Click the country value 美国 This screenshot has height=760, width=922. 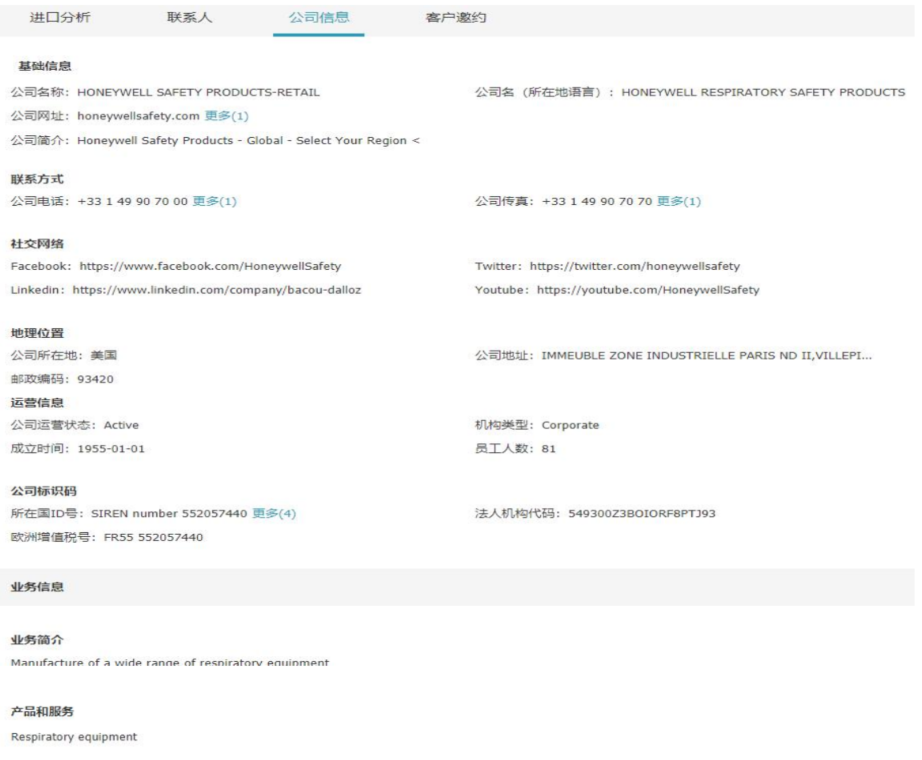click(x=103, y=355)
